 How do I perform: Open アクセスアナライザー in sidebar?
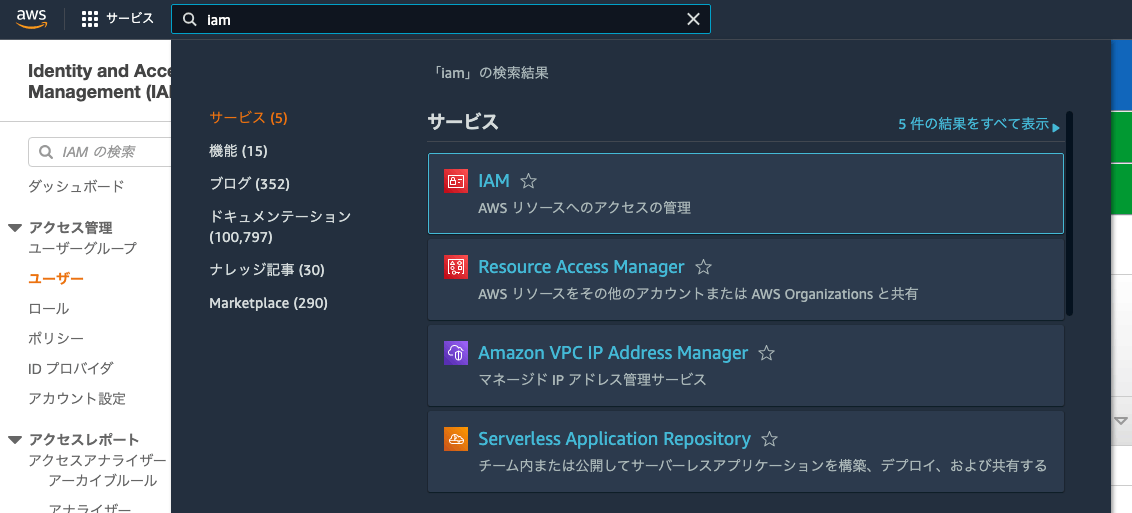(x=97, y=460)
